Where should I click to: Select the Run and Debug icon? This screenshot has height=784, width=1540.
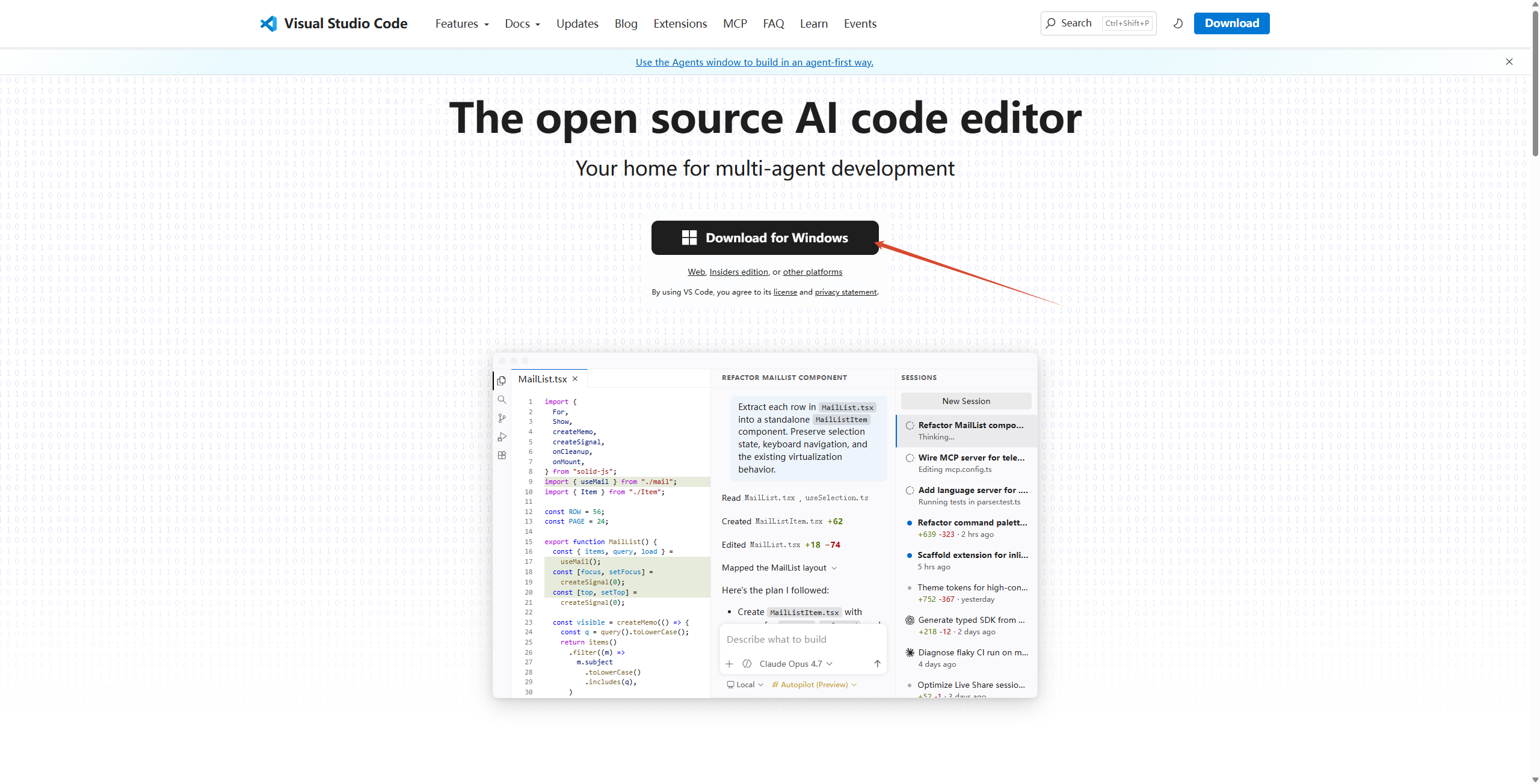tap(502, 437)
